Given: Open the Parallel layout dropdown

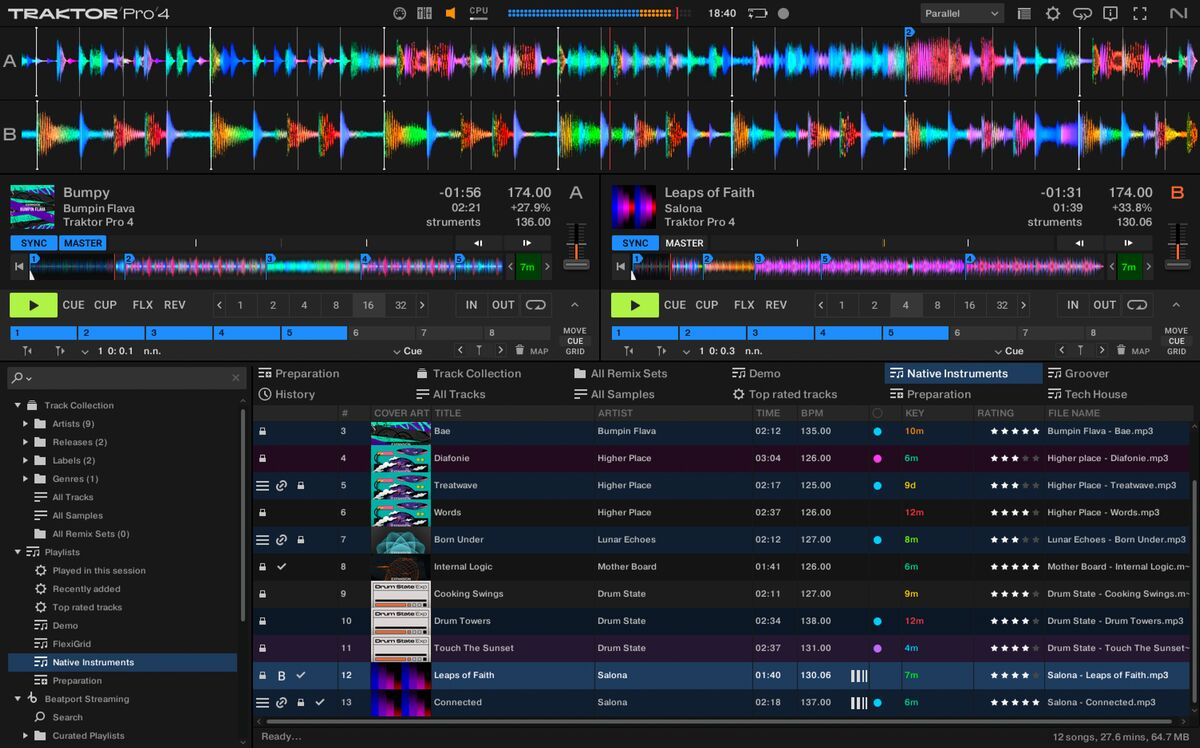Looking at the screenshot, I should [x=961, y=14].
